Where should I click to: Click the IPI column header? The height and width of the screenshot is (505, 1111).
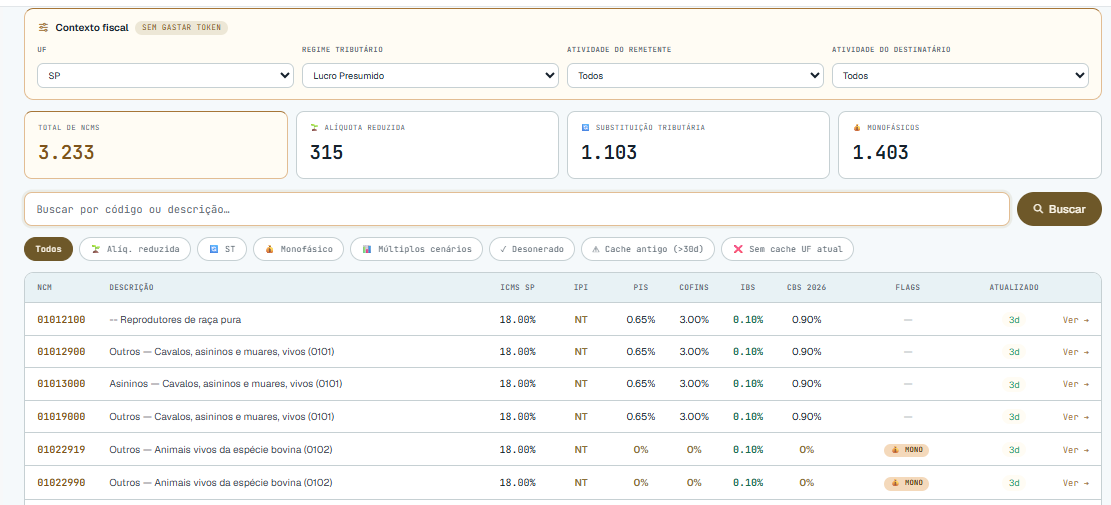pos(581,288)
